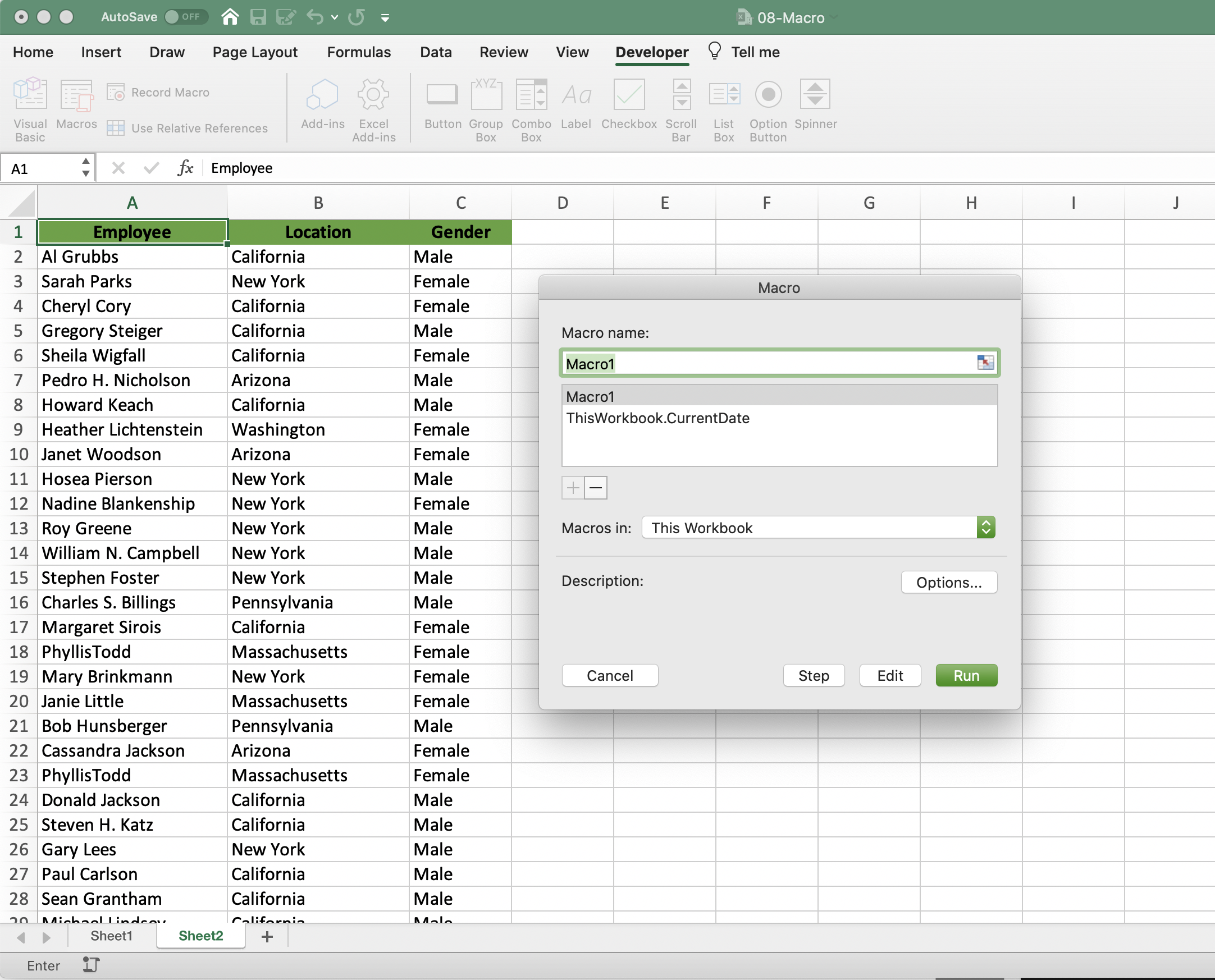Click the range selector icon in Macro name
Image resolution: width=1215 pixels, height=980 pixels.
pos(985,363)
